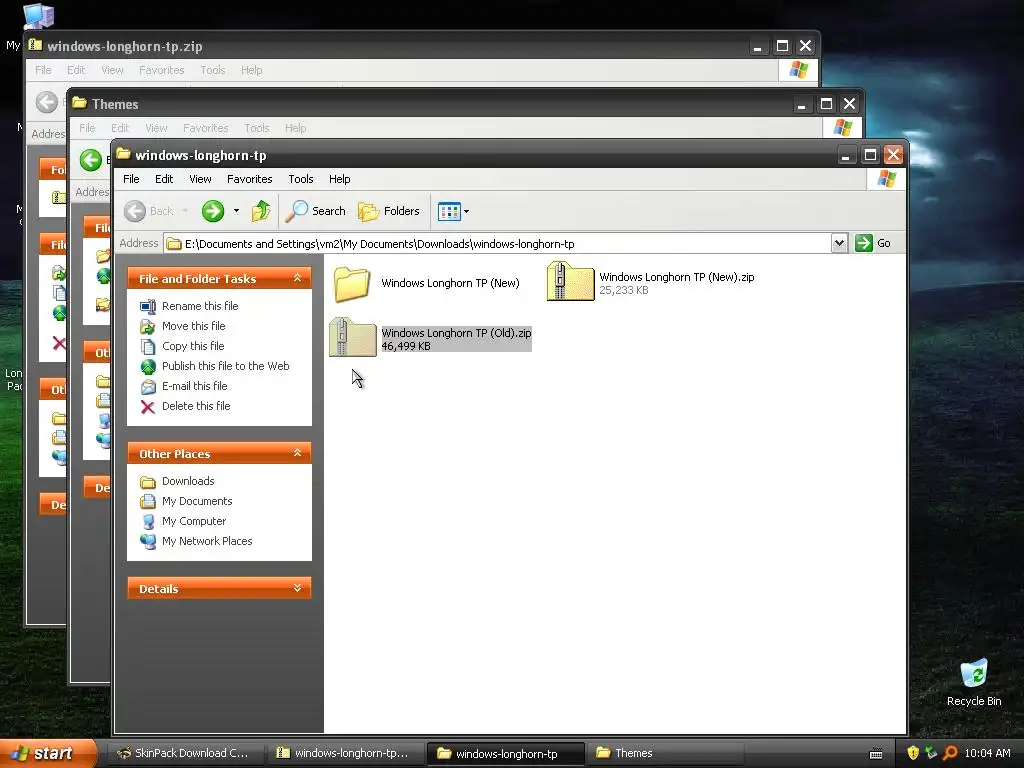Image resolution: width=1024 pixels, height=768 pixels.
Task: Go up one folder level
Action: click(x=261, y=211)
